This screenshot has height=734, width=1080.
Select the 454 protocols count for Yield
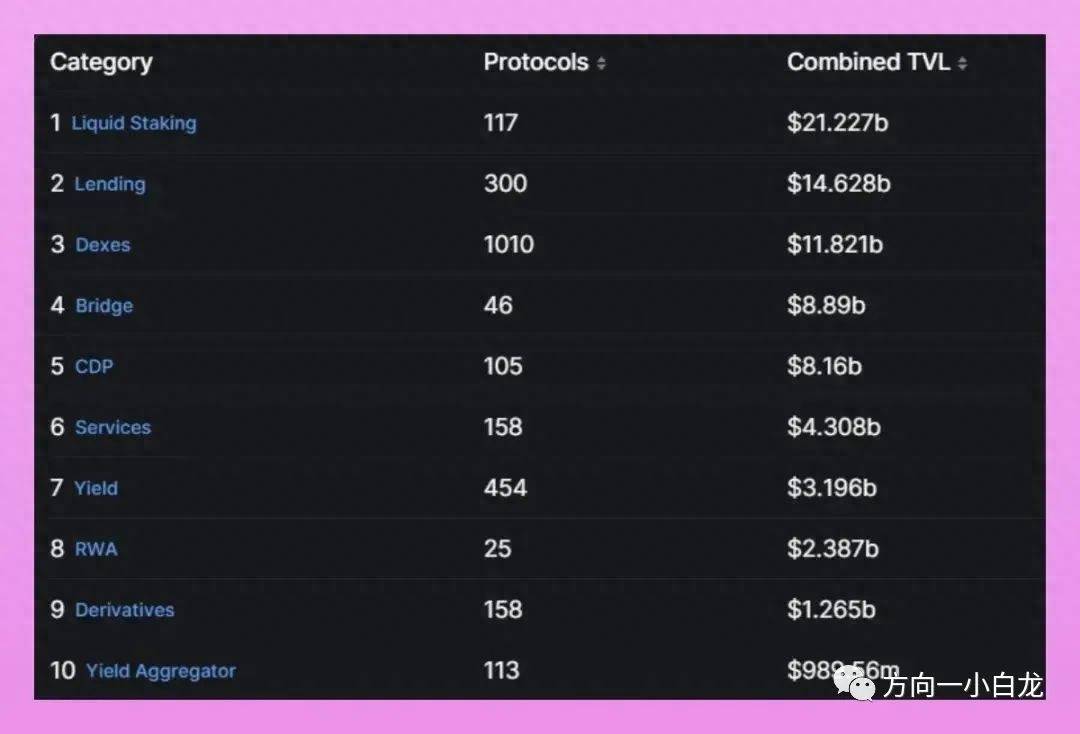[x=506, y=488]
